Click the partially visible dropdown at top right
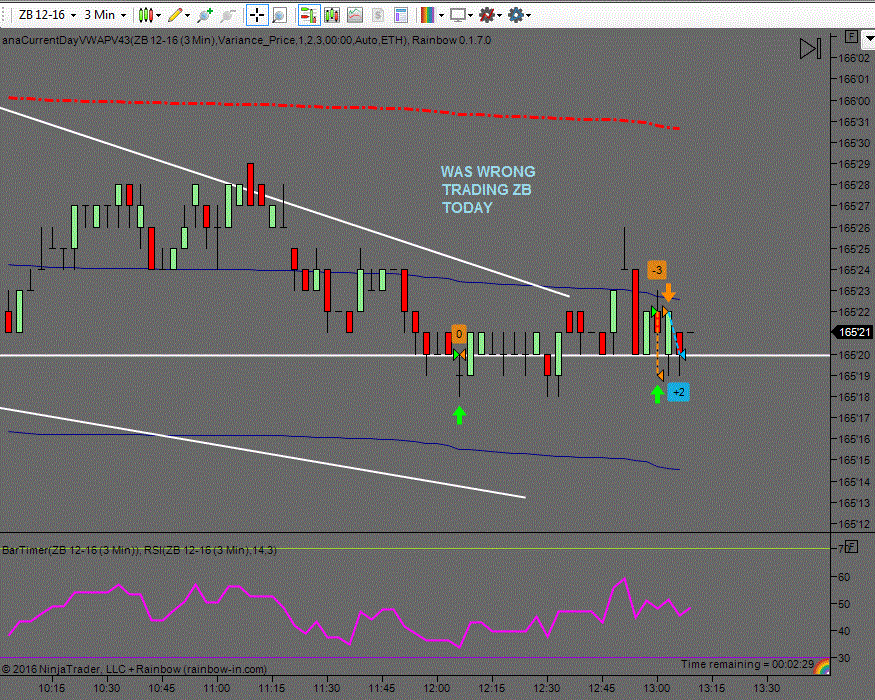Screen dimensions: 875x700 point(869,40)
